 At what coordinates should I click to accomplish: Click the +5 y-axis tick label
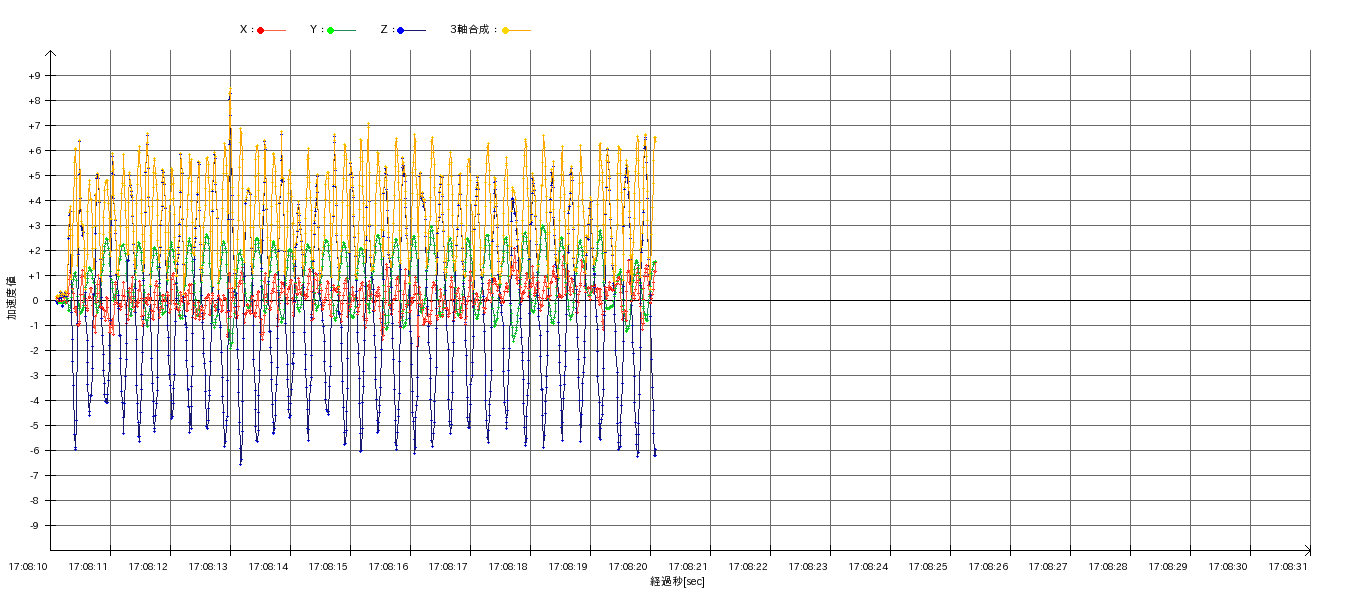pyautogui.click(x=35, y=176)
